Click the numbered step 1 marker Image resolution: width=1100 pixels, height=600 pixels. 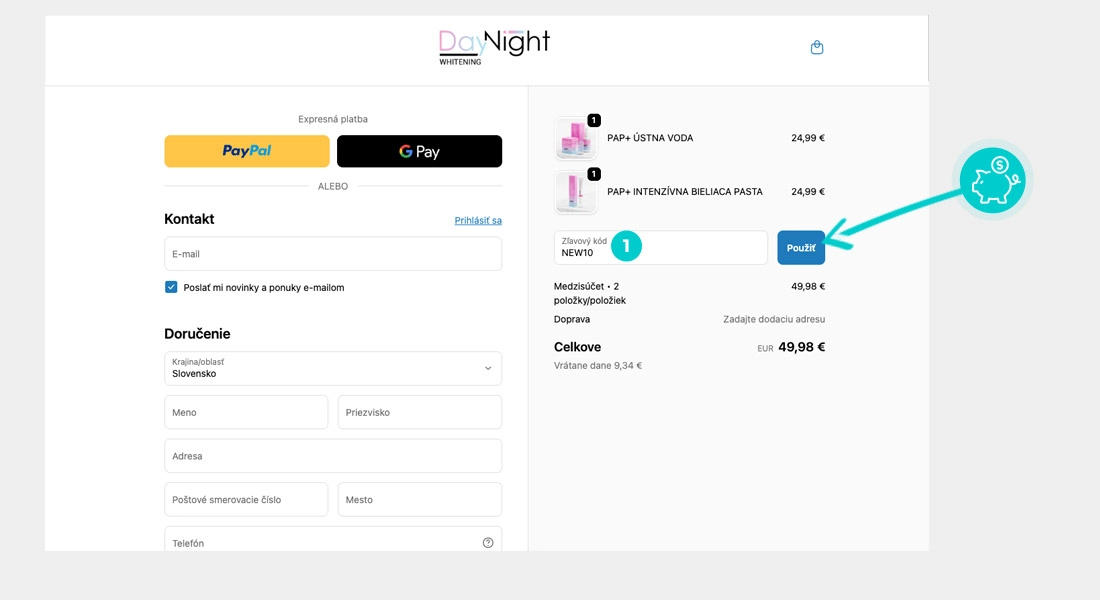627,245
